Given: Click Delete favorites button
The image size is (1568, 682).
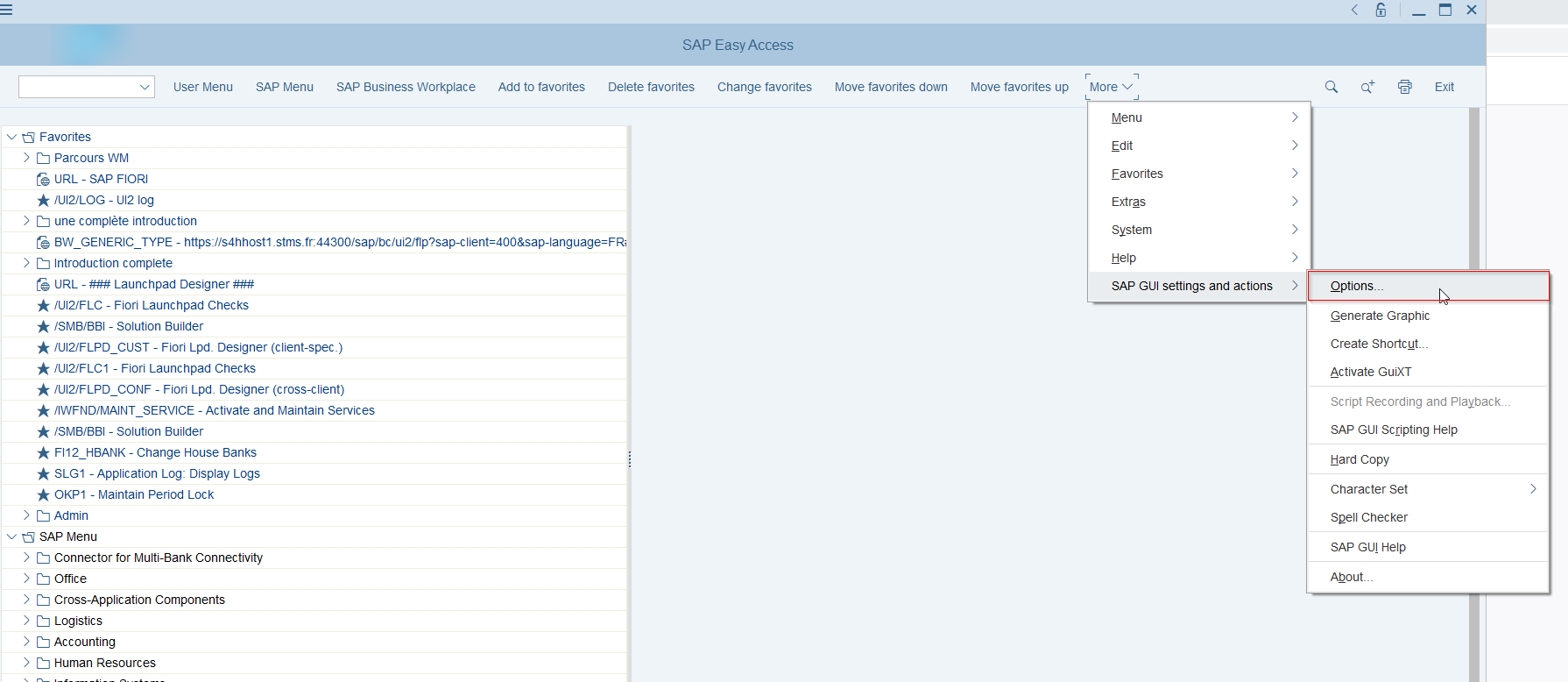Looking at the screenshot, I should 651,87.
